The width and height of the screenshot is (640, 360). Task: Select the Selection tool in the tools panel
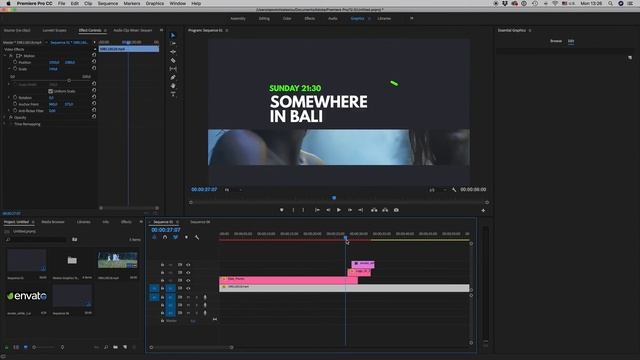coord(173,35)
